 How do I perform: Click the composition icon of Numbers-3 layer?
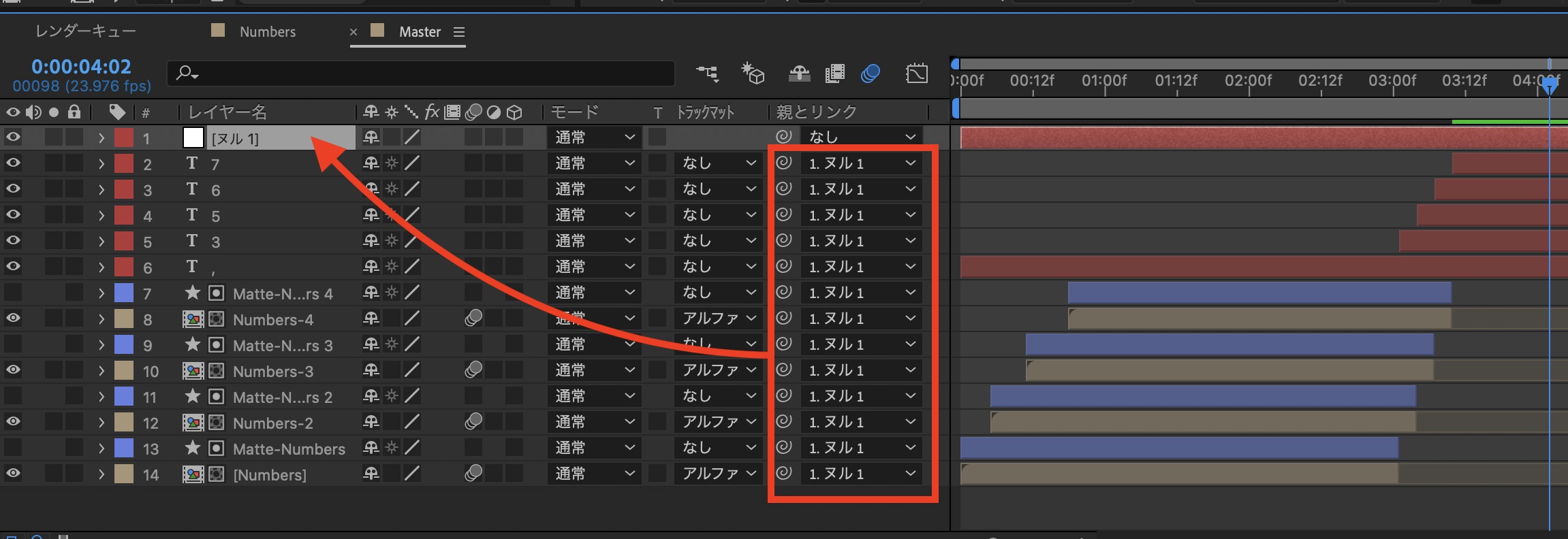click(x=193, y=371)
